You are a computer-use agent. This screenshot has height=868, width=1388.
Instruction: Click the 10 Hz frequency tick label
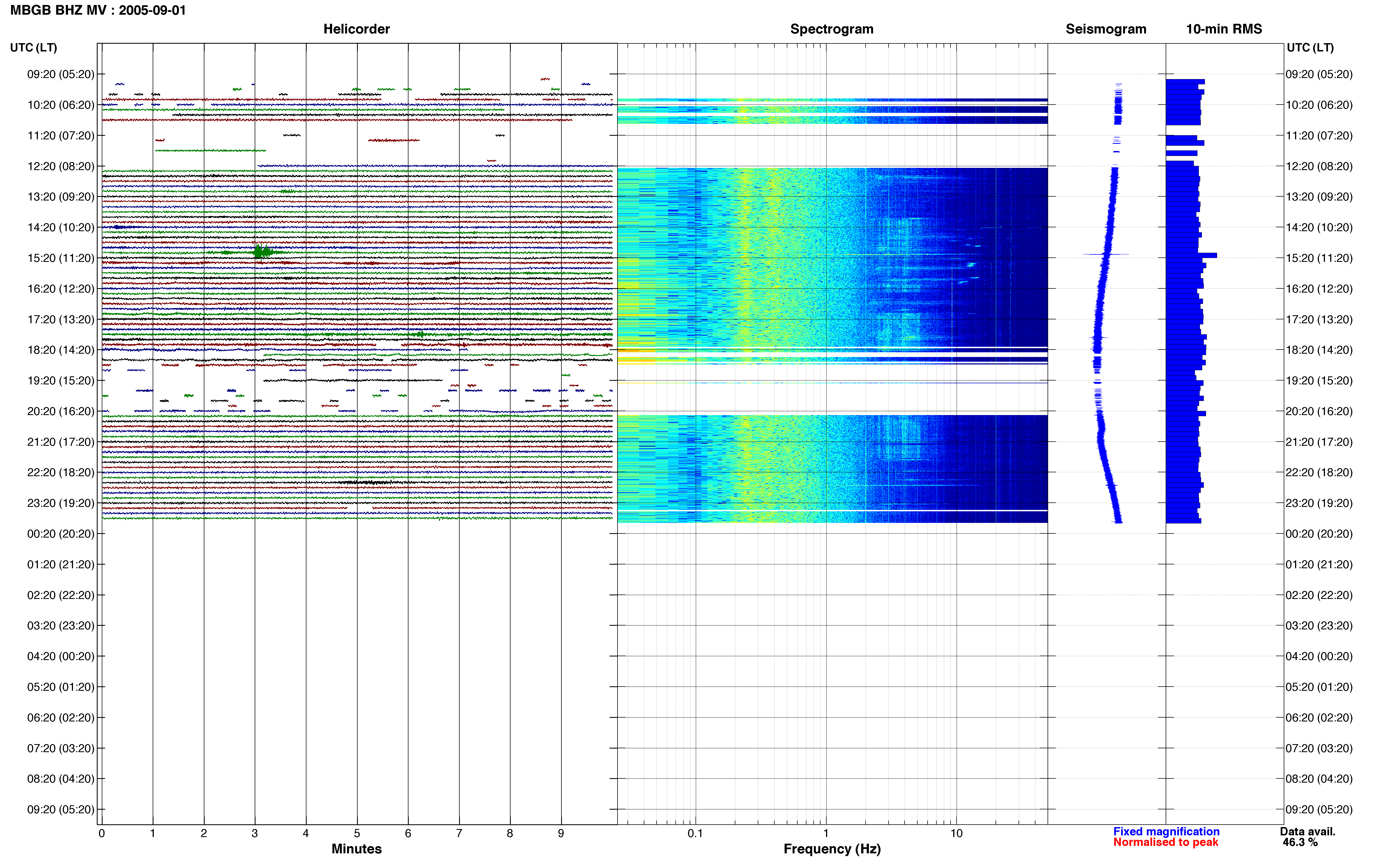click(956, 833)
